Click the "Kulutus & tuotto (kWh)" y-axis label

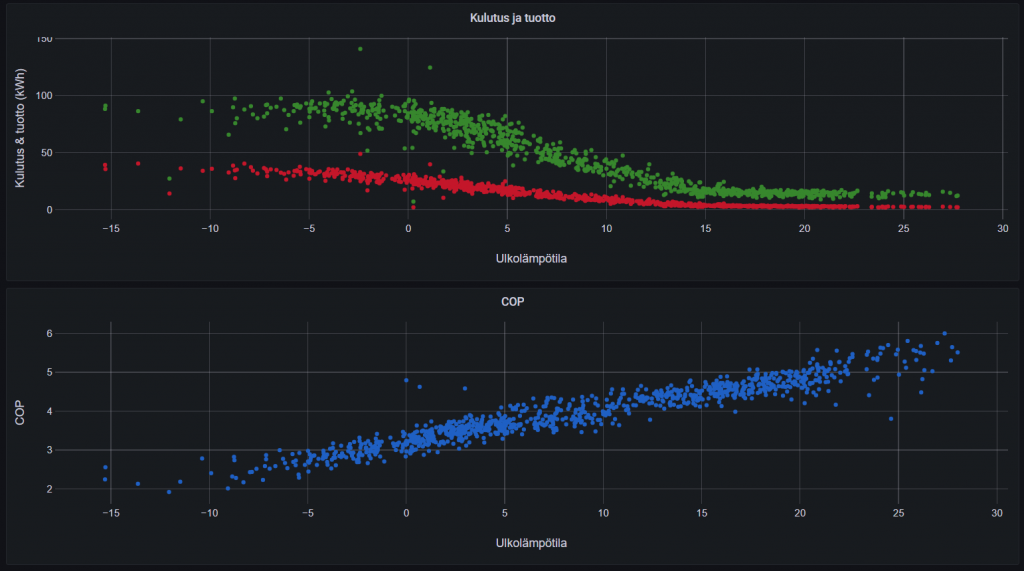pos(21,125)
